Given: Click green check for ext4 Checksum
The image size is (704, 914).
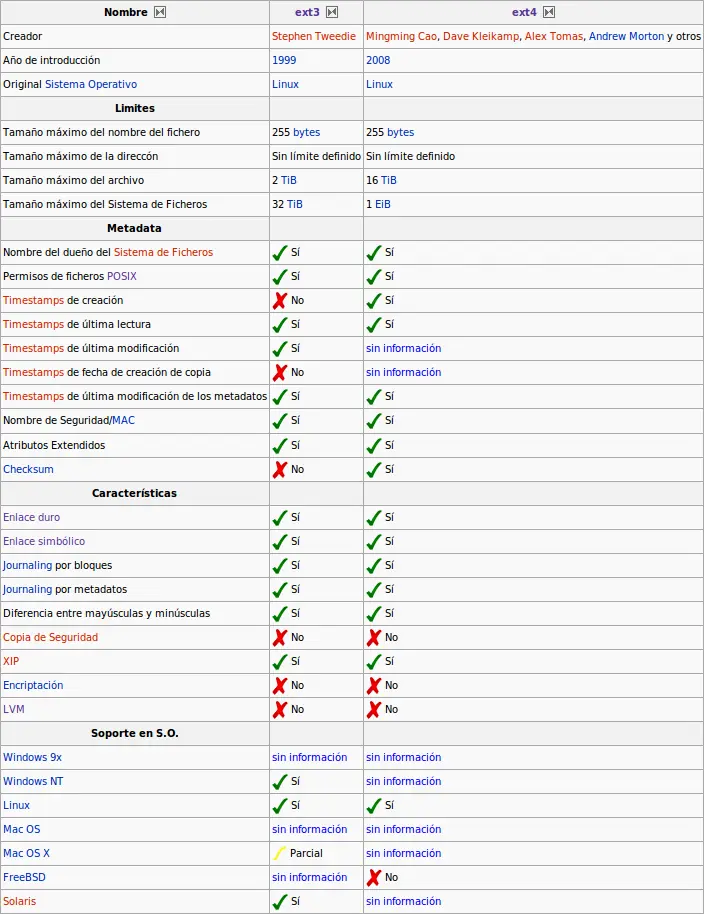Looking at the screenshot, I should [x=374, y=469].
